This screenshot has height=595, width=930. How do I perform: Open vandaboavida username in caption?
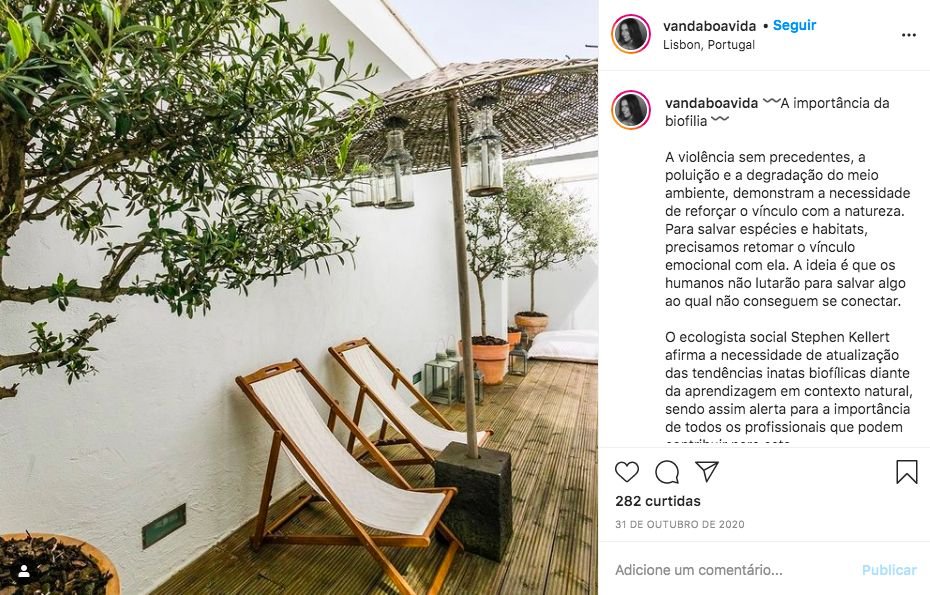tap(711, 103)
